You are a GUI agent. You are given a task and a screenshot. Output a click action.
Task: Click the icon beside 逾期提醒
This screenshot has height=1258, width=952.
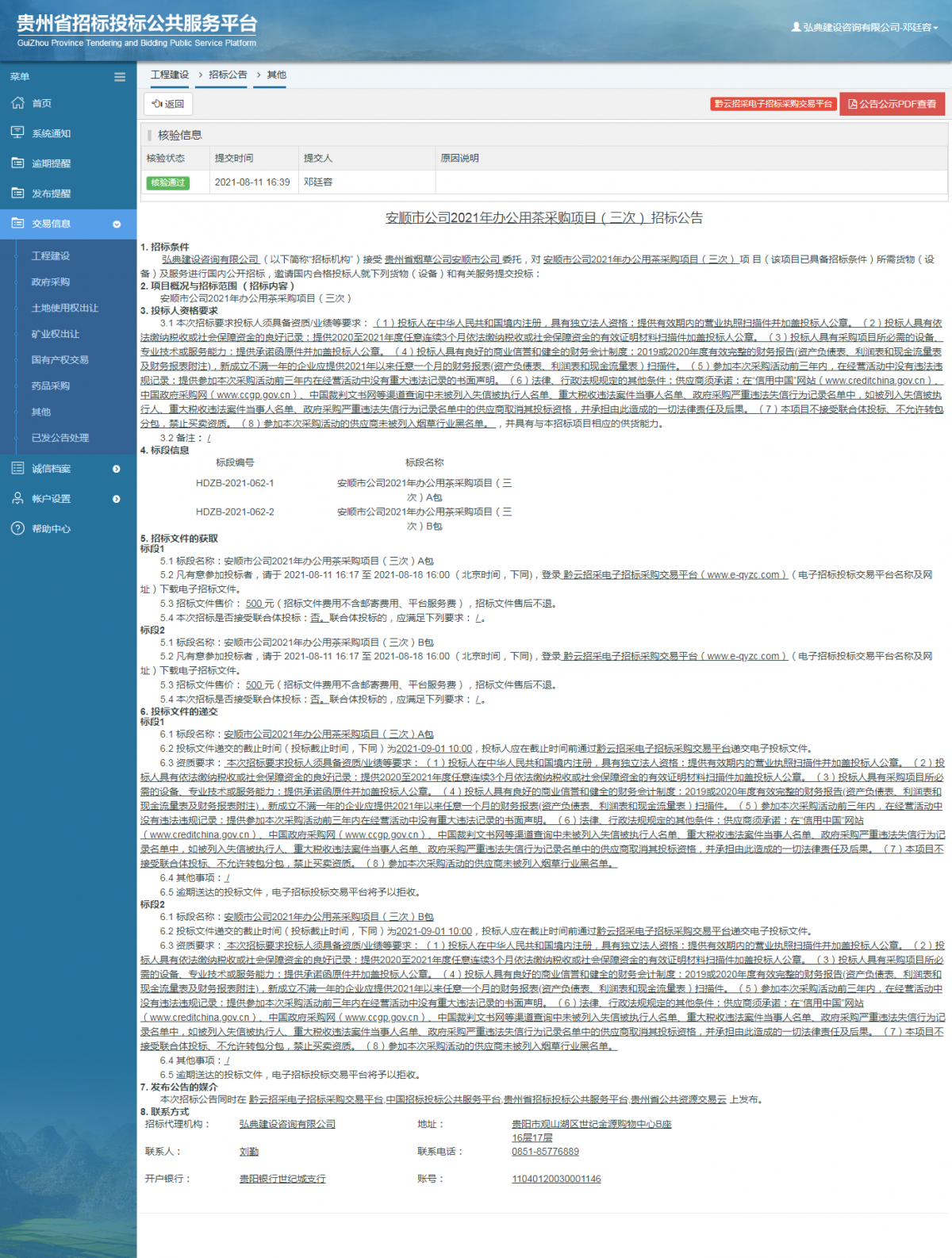pos(17,163)
